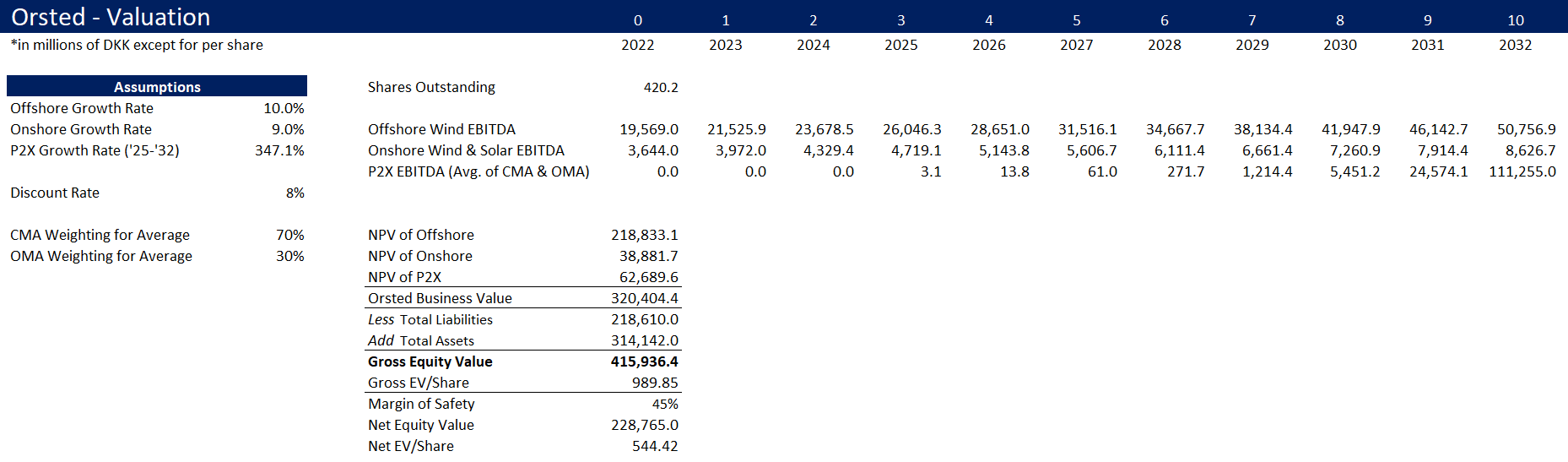Click the P2X Growth Rate ('25-'32) label

(x=95, y=150)
